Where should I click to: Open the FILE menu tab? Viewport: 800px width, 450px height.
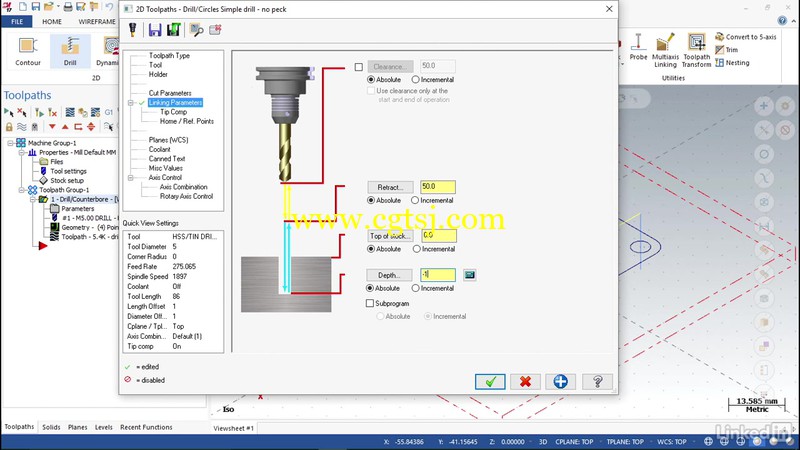[x=17, y=21]
